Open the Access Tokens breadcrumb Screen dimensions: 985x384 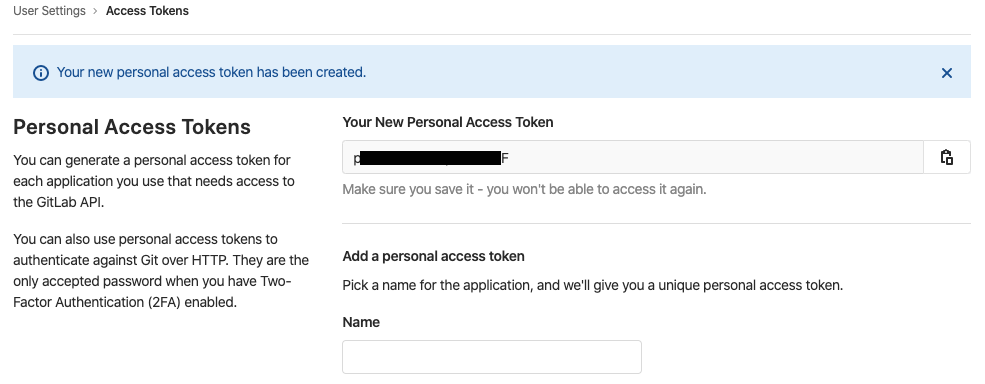click(147, 11)
